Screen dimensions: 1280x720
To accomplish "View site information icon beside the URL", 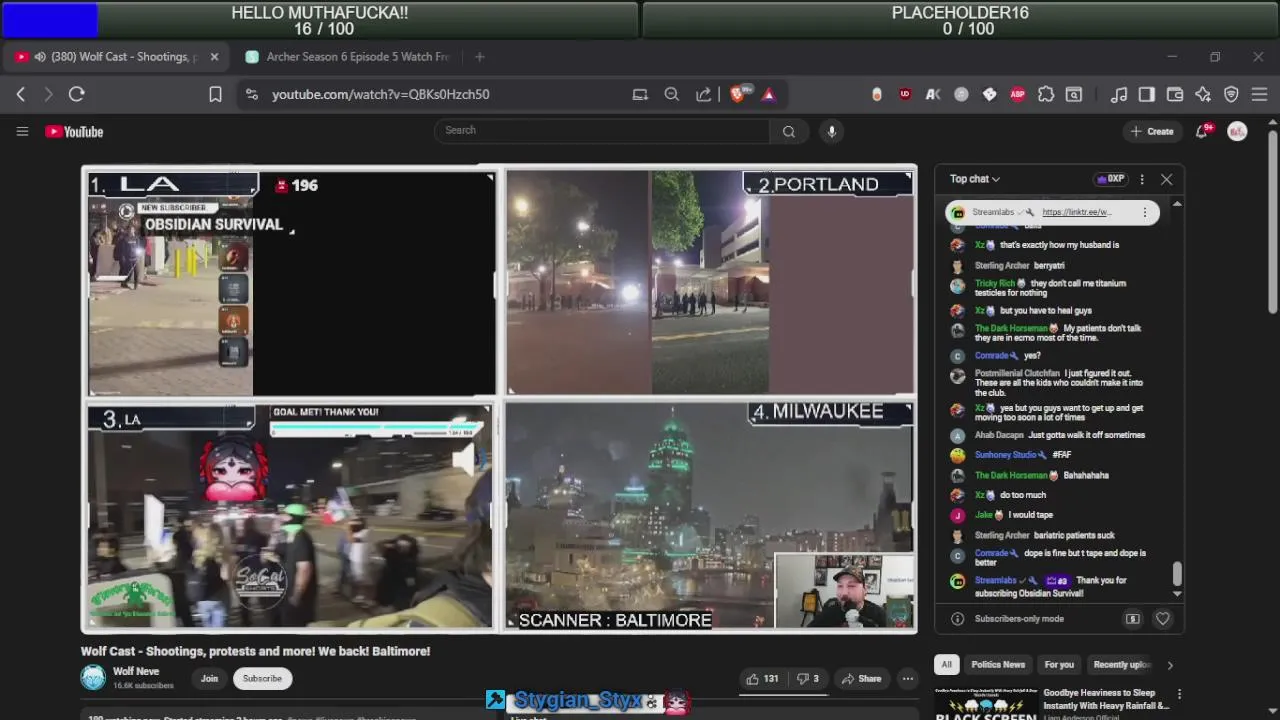I will 251,94.
